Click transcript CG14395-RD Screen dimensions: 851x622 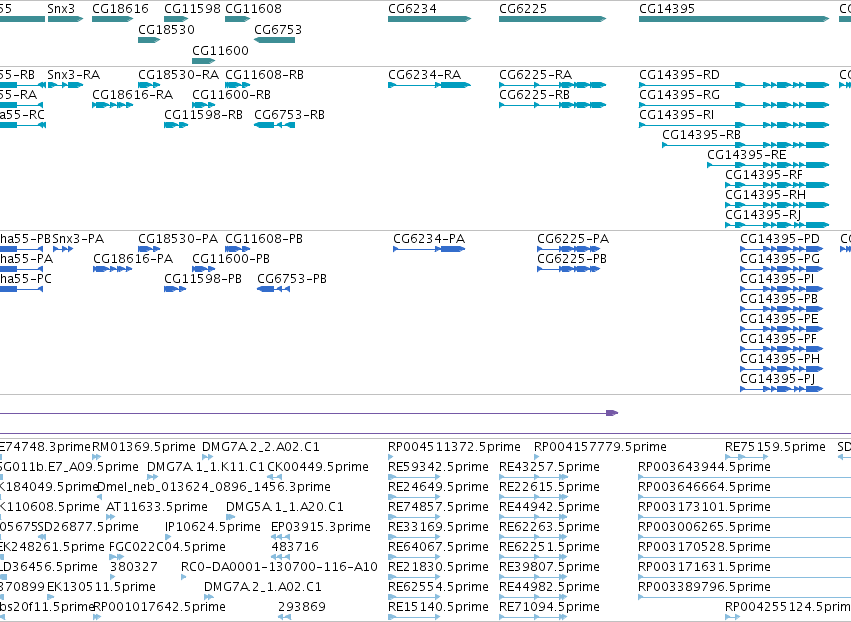point(734,85)
